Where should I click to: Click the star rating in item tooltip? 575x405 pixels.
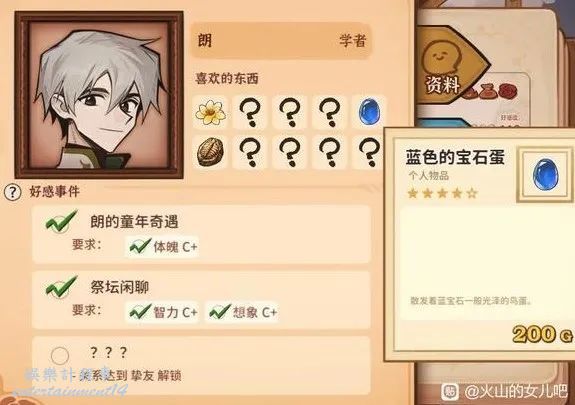pos(443,193)
